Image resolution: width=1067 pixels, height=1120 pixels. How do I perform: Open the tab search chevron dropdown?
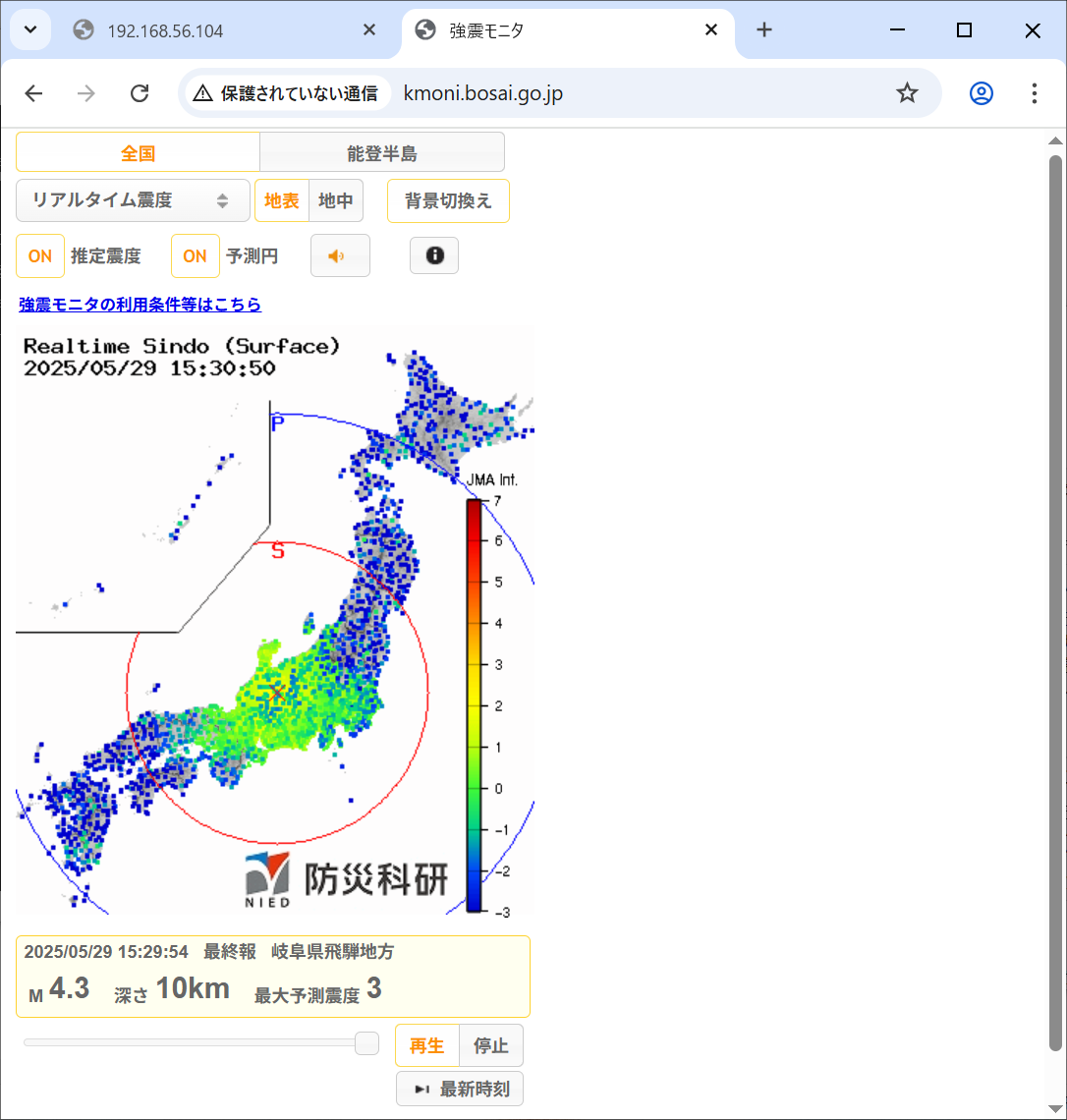pos(30,30)
